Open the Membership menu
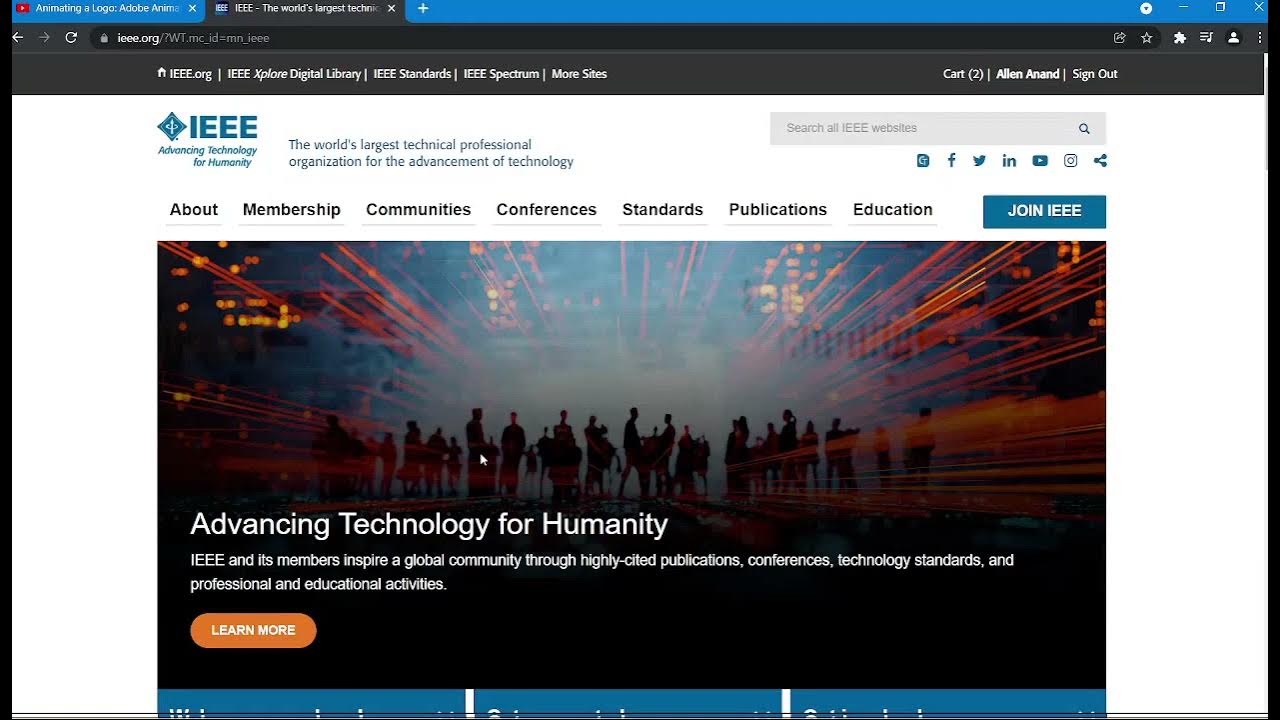This screenshot has width=1280, height=720. coord(292,210)
